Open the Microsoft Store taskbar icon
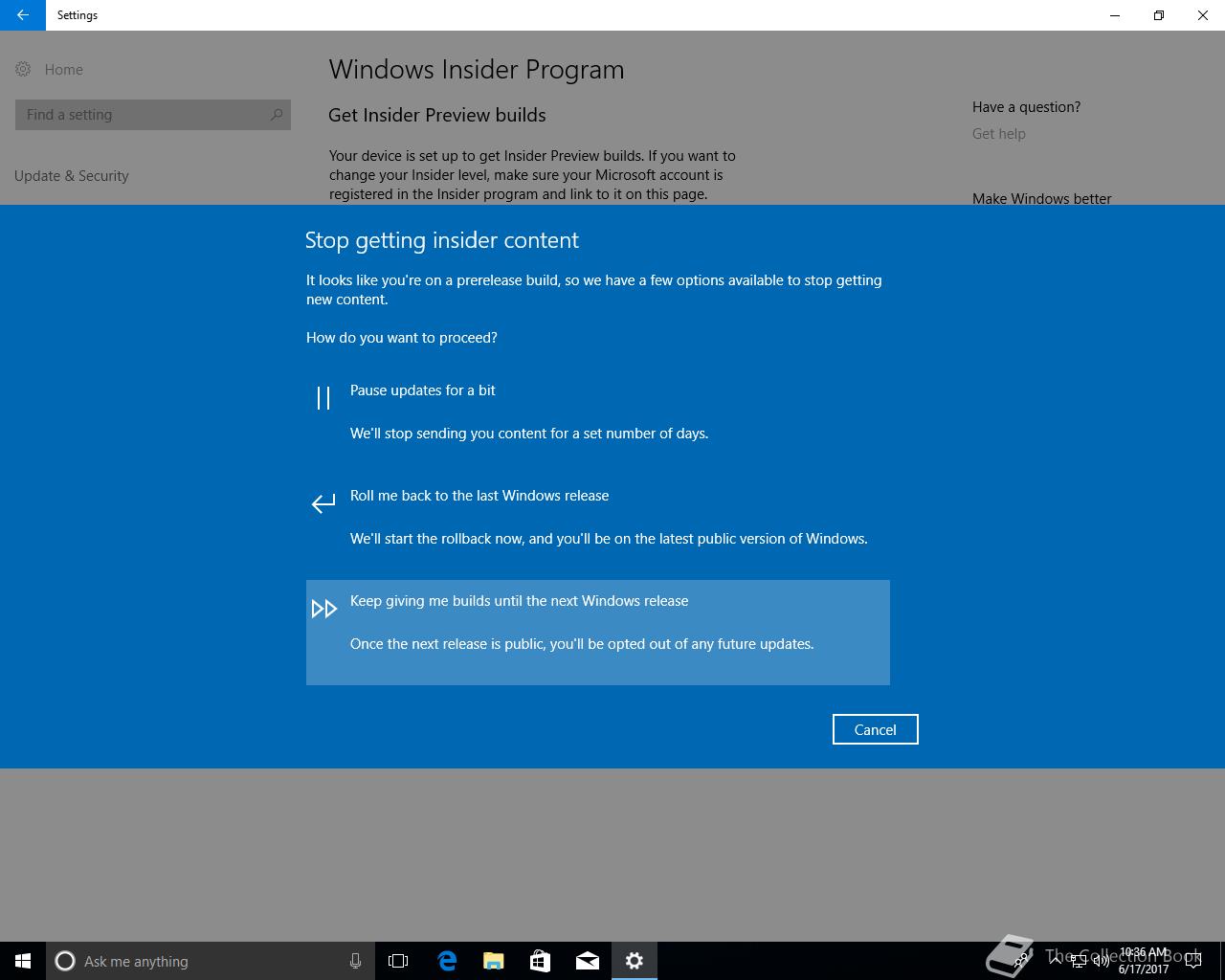This screenshot has width=1225, height=980. [x=541, y=961]
